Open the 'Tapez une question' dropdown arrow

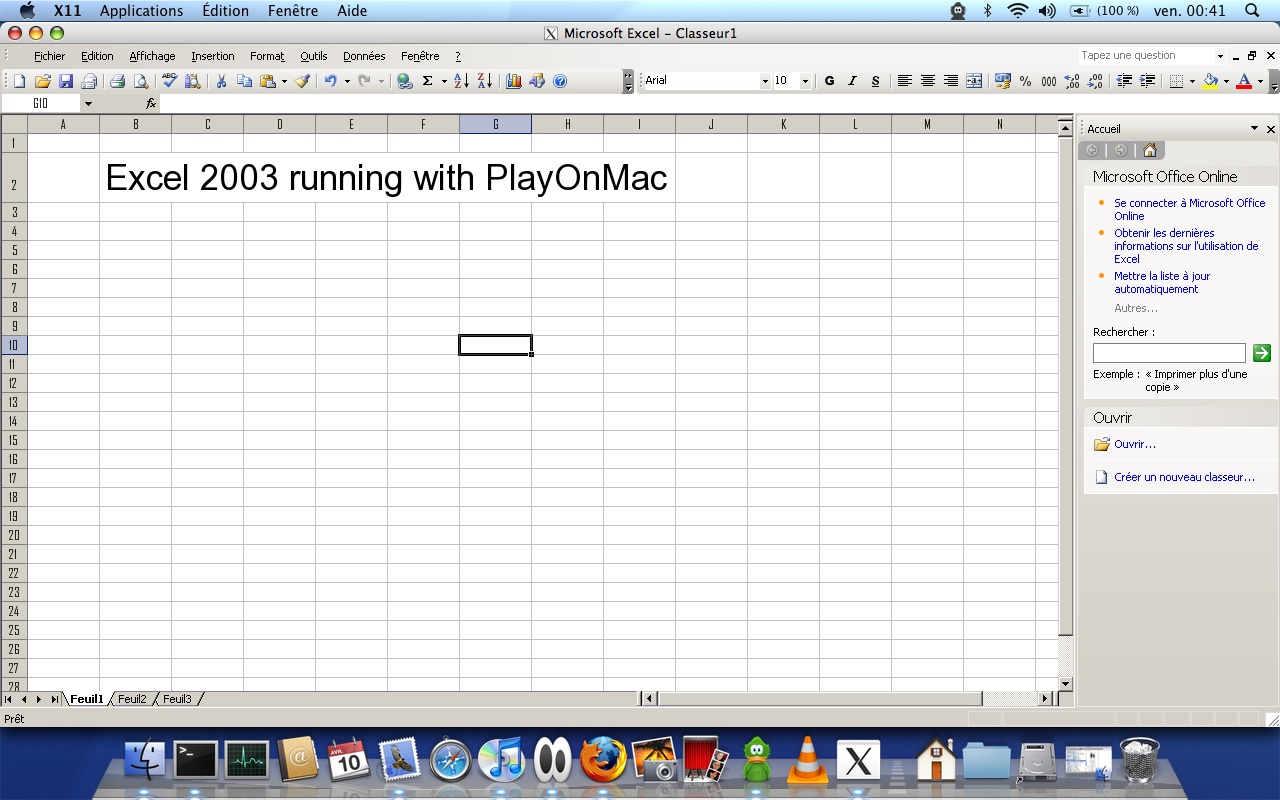tap(1220, 56)
